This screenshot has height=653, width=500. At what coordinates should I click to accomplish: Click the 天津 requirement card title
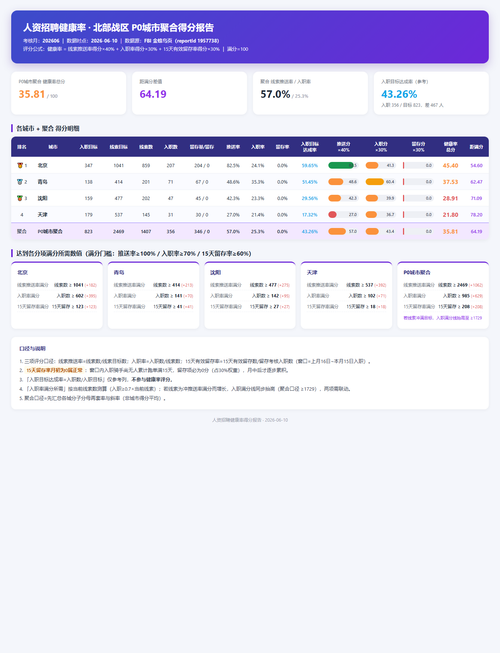point(312,272)
